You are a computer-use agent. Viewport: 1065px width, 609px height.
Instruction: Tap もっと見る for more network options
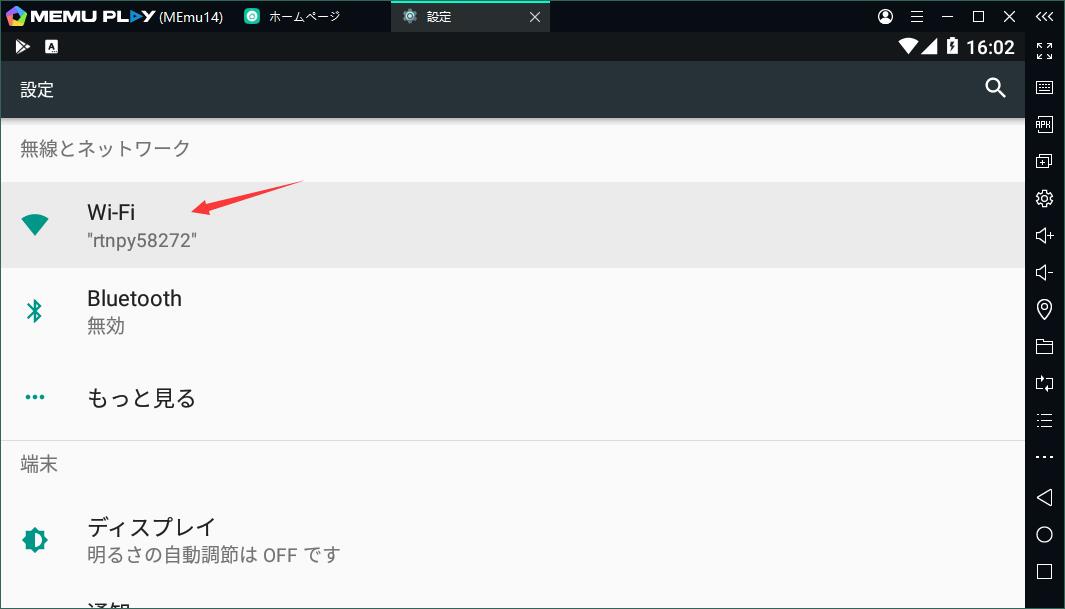pos(513,397)
